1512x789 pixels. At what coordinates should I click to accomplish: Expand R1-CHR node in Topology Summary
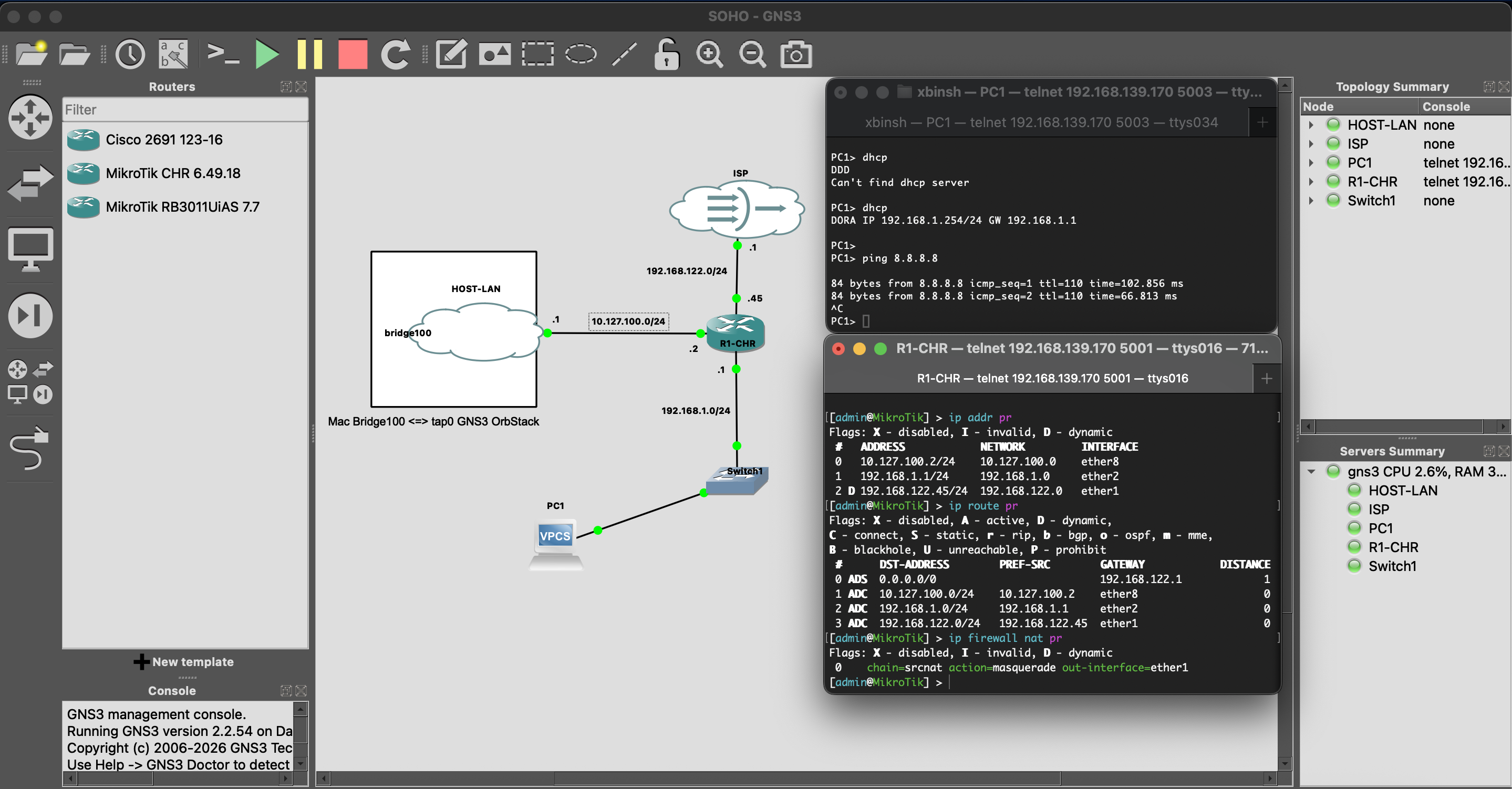click(x=1311, y=182)
